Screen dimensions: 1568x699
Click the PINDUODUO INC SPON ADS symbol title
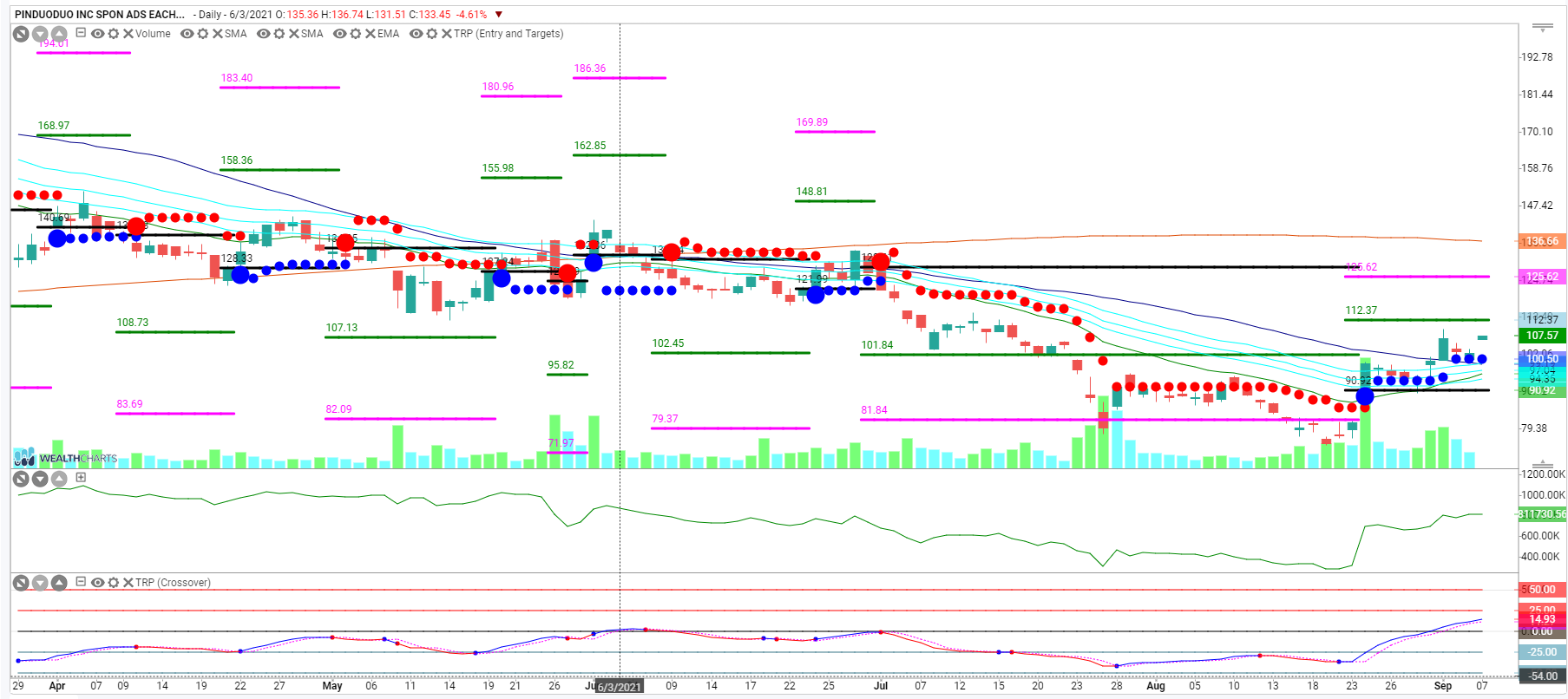[100, 15]
